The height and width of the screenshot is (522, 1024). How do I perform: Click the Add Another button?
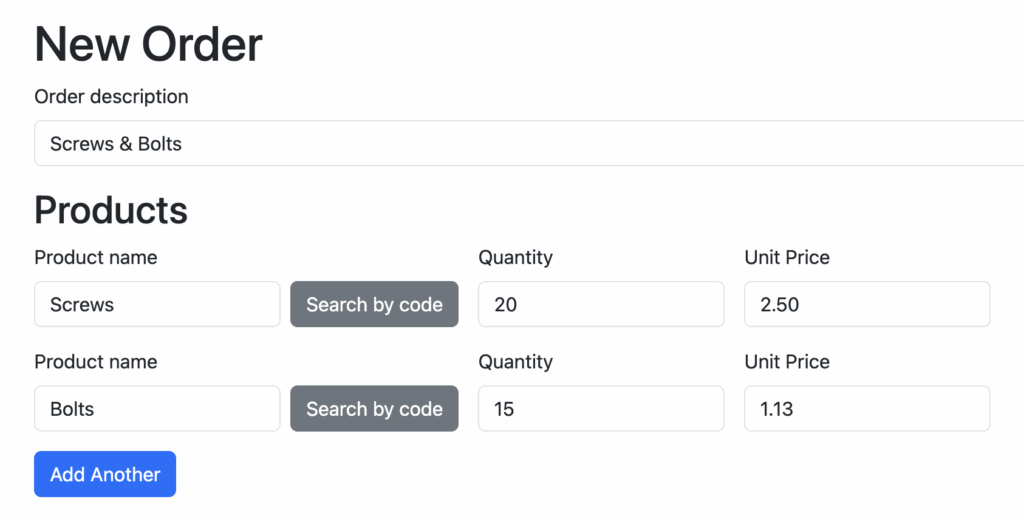(x=105, y=474)
